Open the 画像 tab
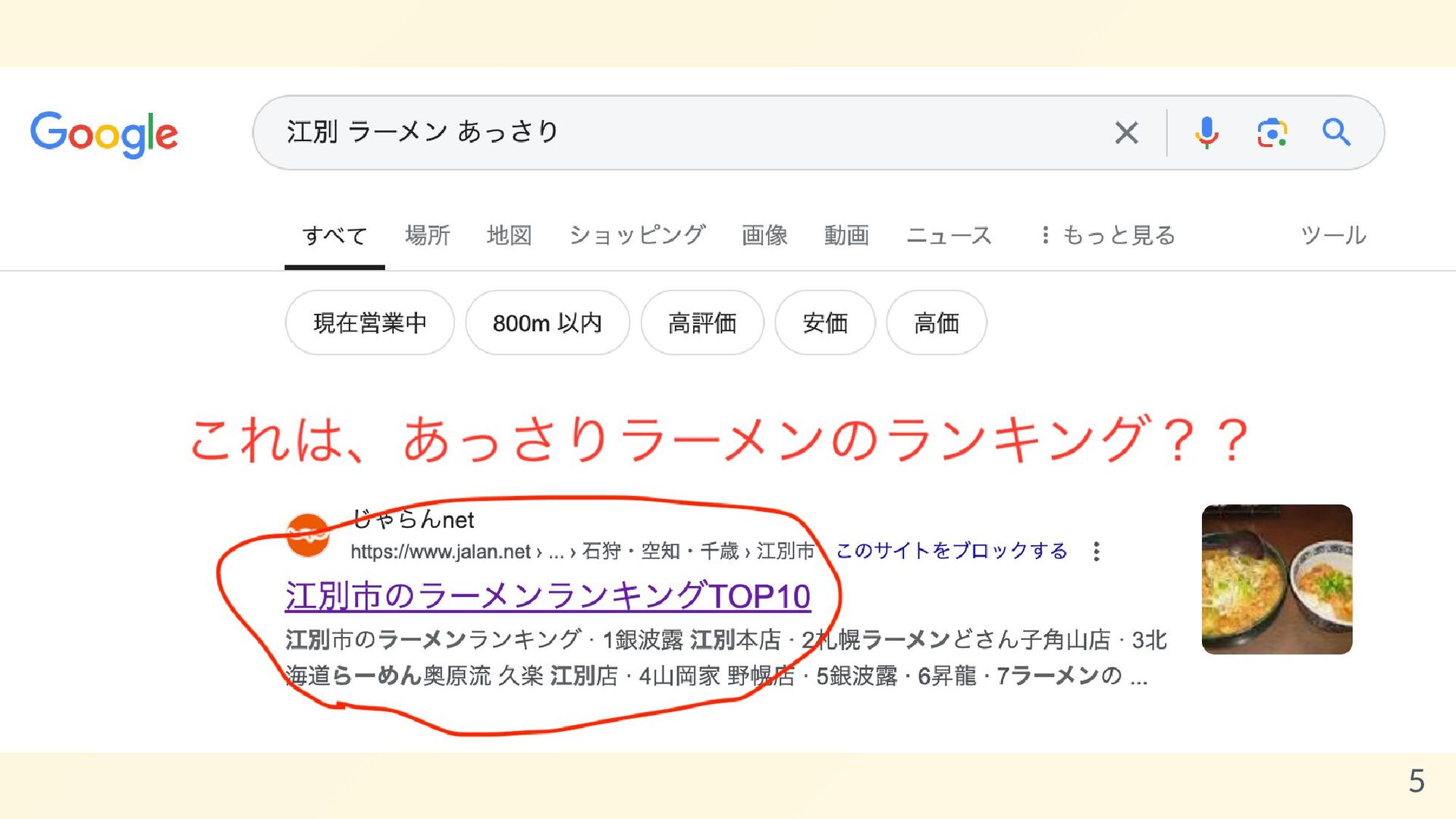Viewport: 1456px width, 819px height. click(x=764, y=235)
